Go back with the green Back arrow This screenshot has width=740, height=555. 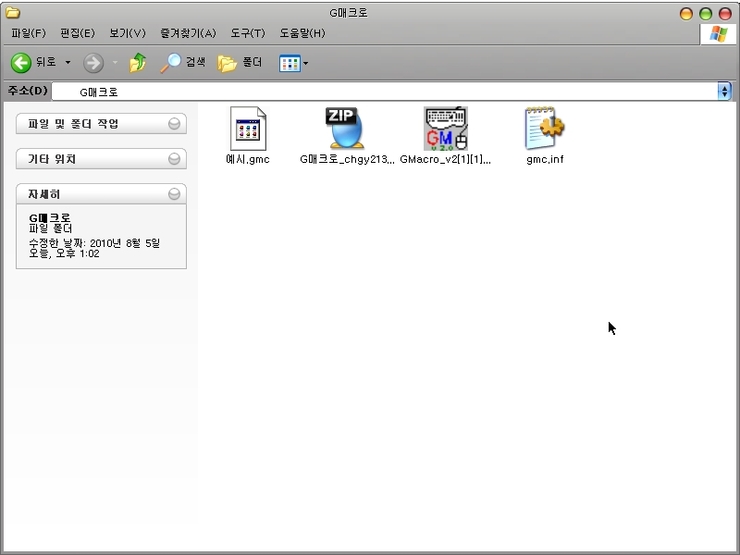point(21,63)
